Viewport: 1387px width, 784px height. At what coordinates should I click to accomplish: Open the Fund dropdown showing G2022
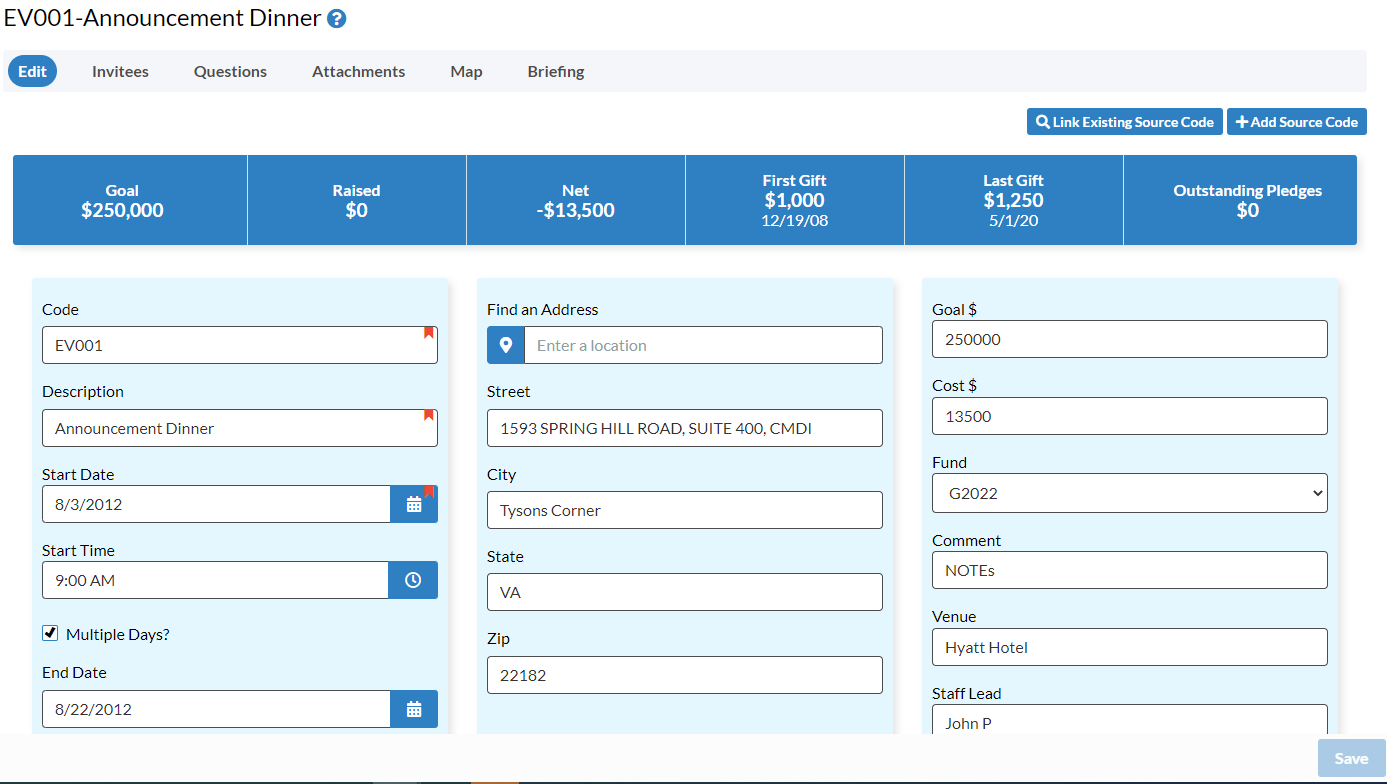point(1130,493)
